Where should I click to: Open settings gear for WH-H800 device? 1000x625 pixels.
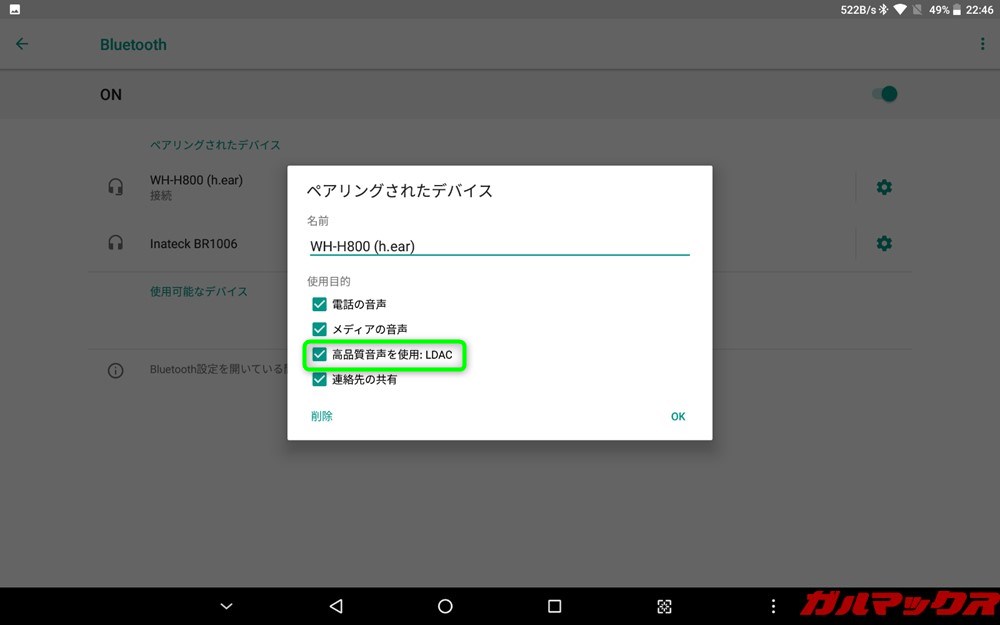coord(884,187)
